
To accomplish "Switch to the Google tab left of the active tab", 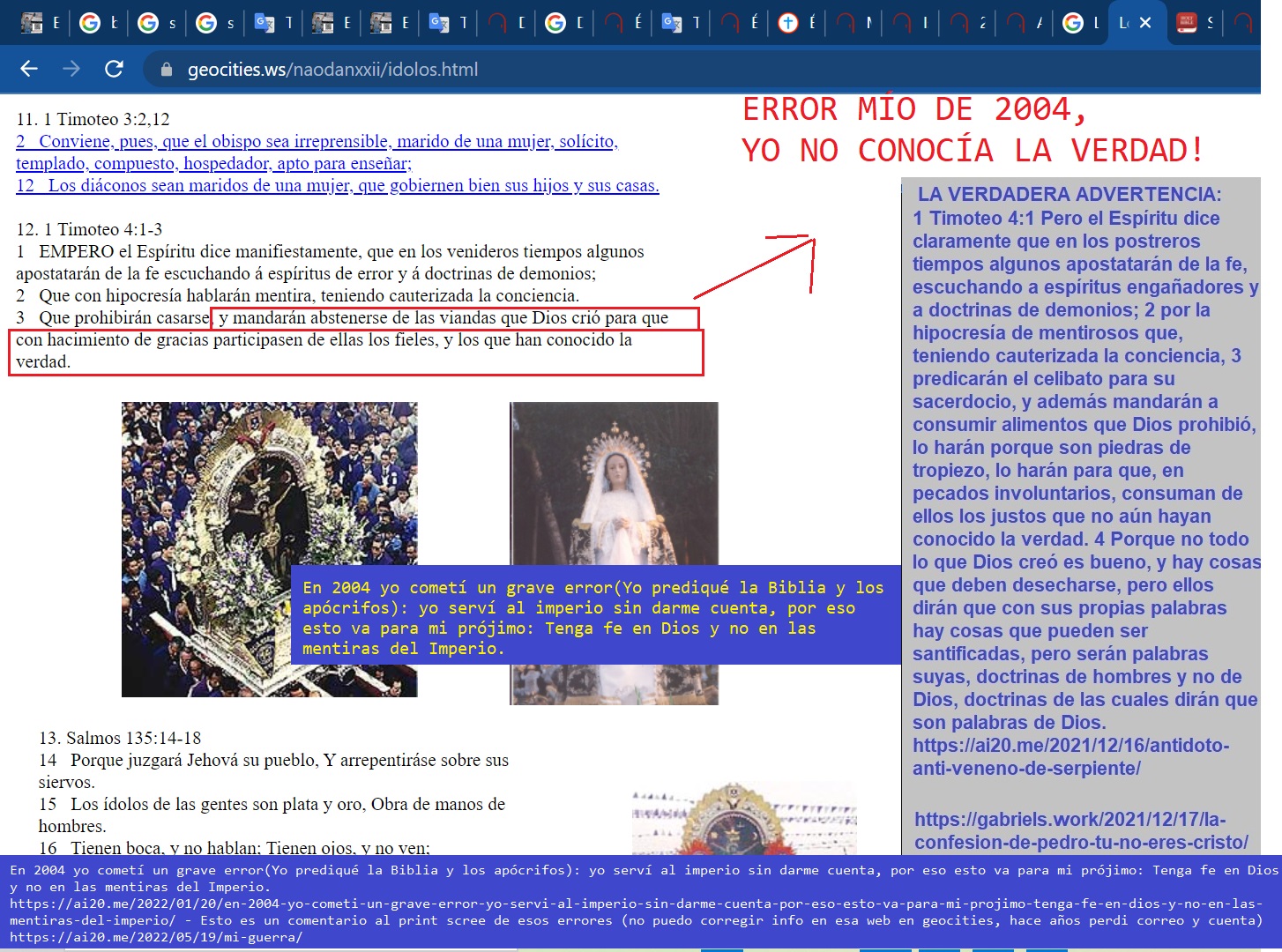I will click(x=1082, y=23).
